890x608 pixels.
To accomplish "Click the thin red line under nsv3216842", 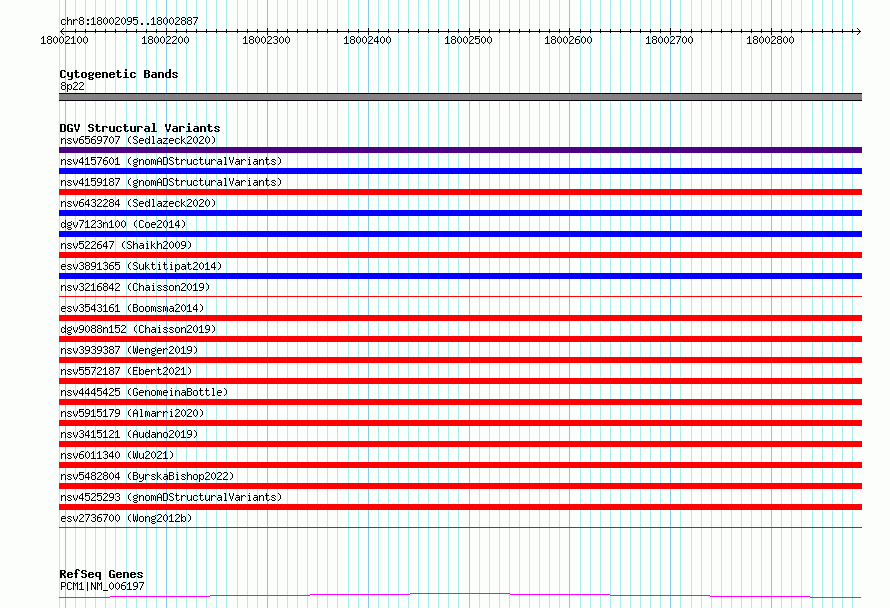I will (460, 296).
